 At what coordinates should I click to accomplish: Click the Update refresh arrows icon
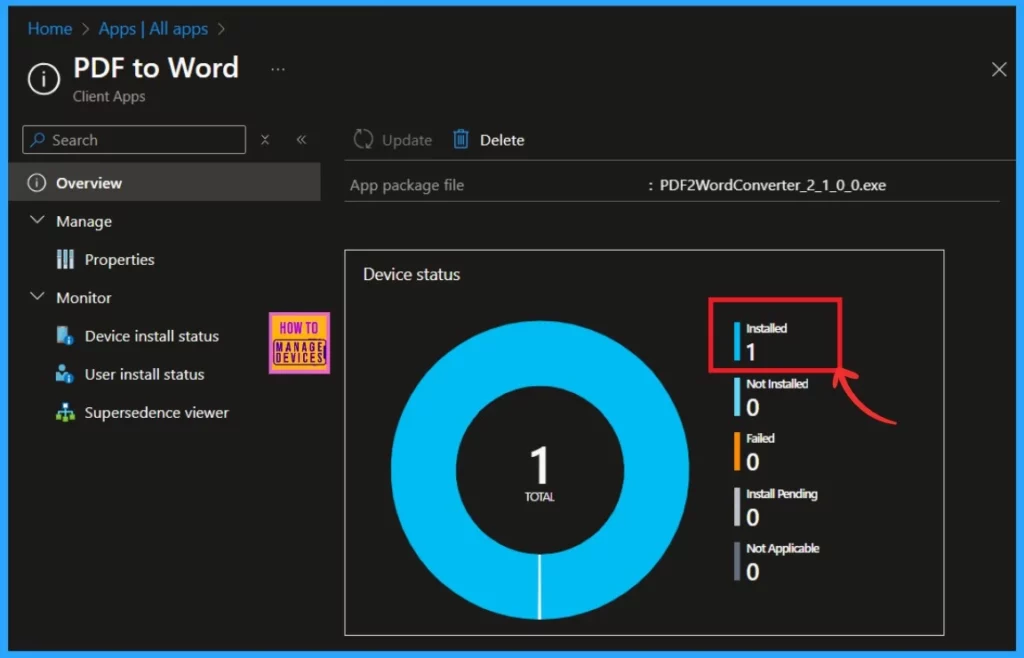point(363,139)
